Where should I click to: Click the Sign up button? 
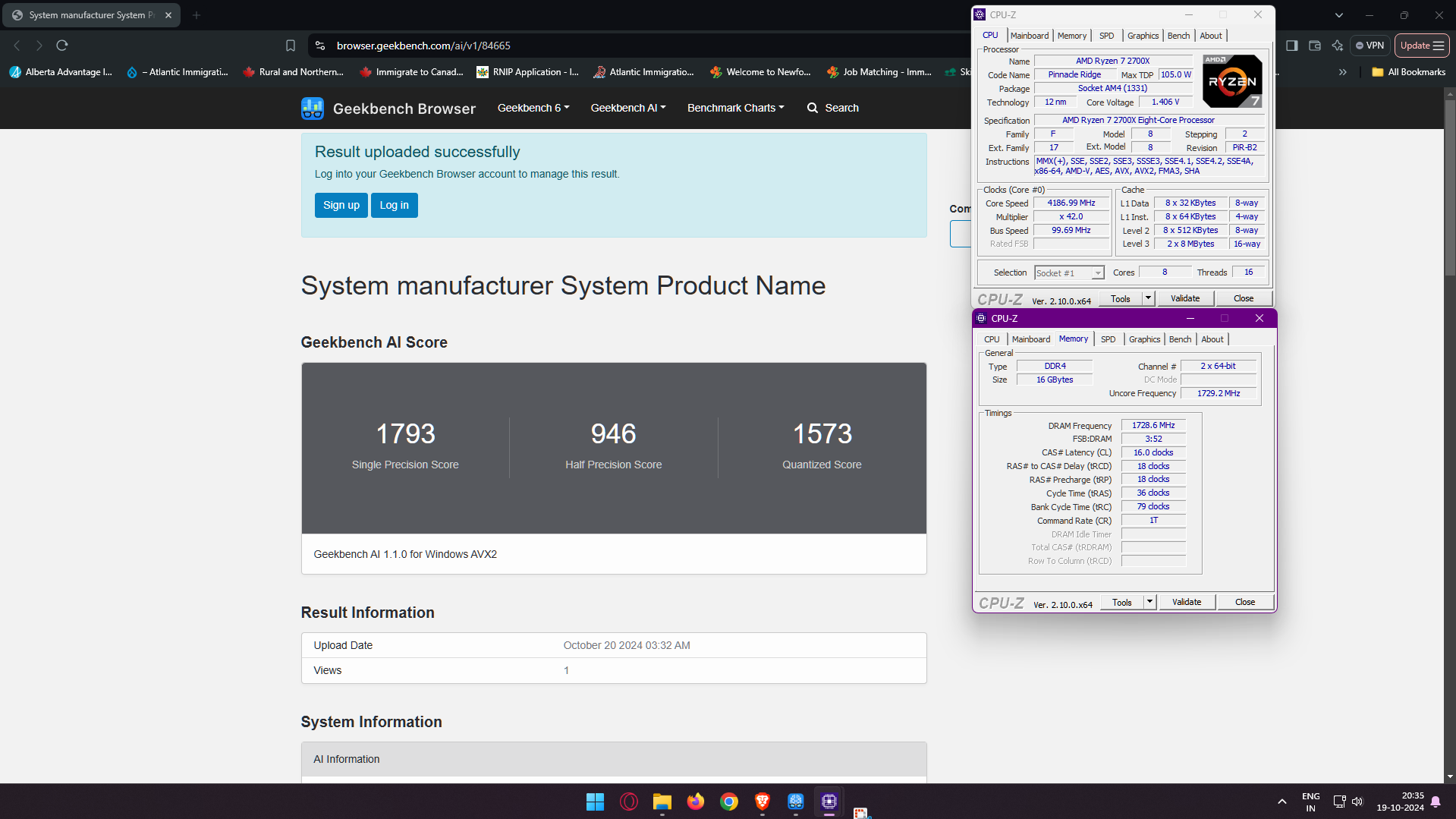point(341,205)
